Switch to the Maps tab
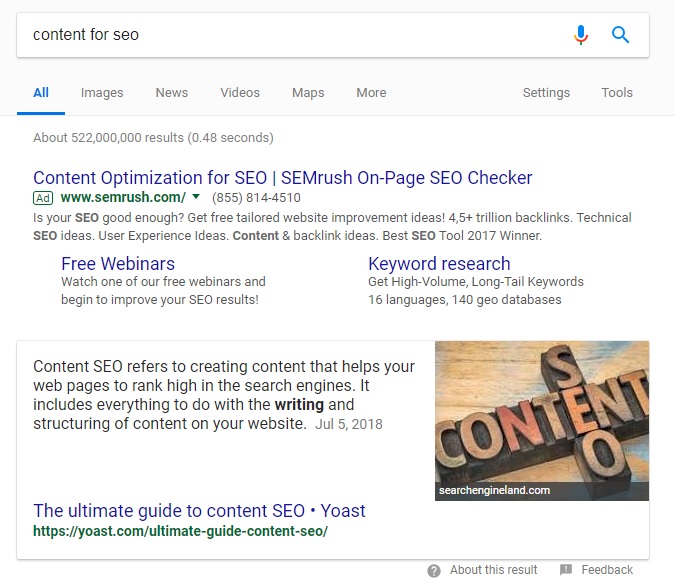 [308, 93]
